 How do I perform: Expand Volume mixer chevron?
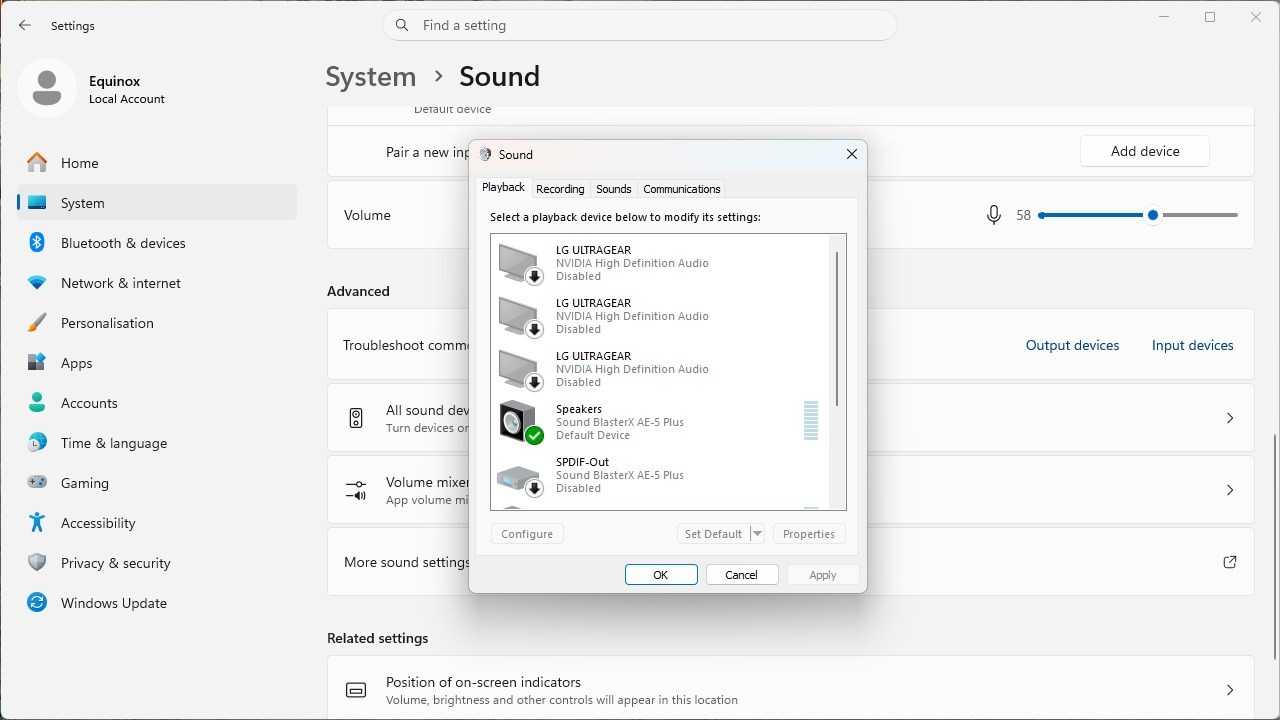pos(1230,490)
